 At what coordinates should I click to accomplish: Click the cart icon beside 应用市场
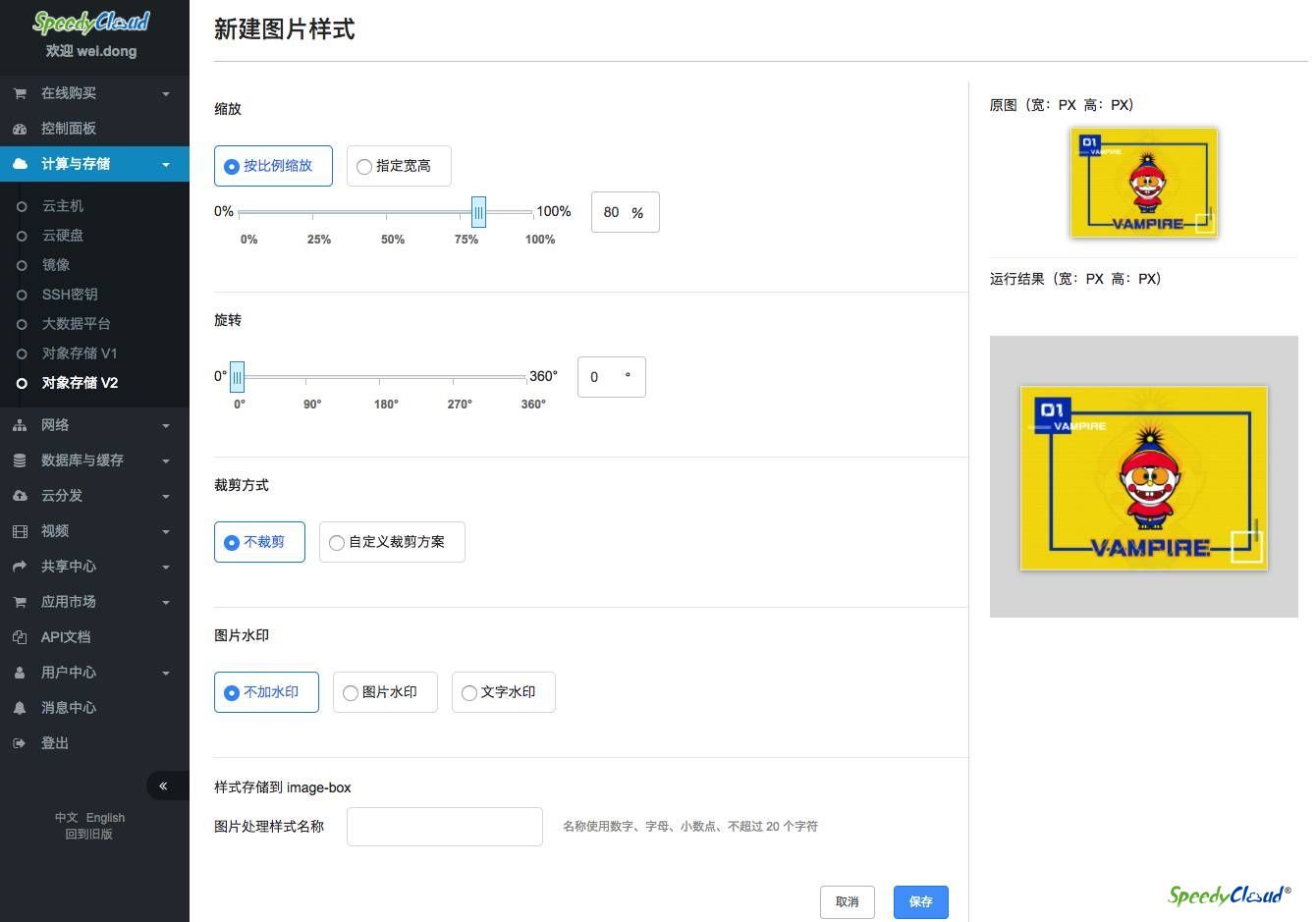(x=20, y=602)
